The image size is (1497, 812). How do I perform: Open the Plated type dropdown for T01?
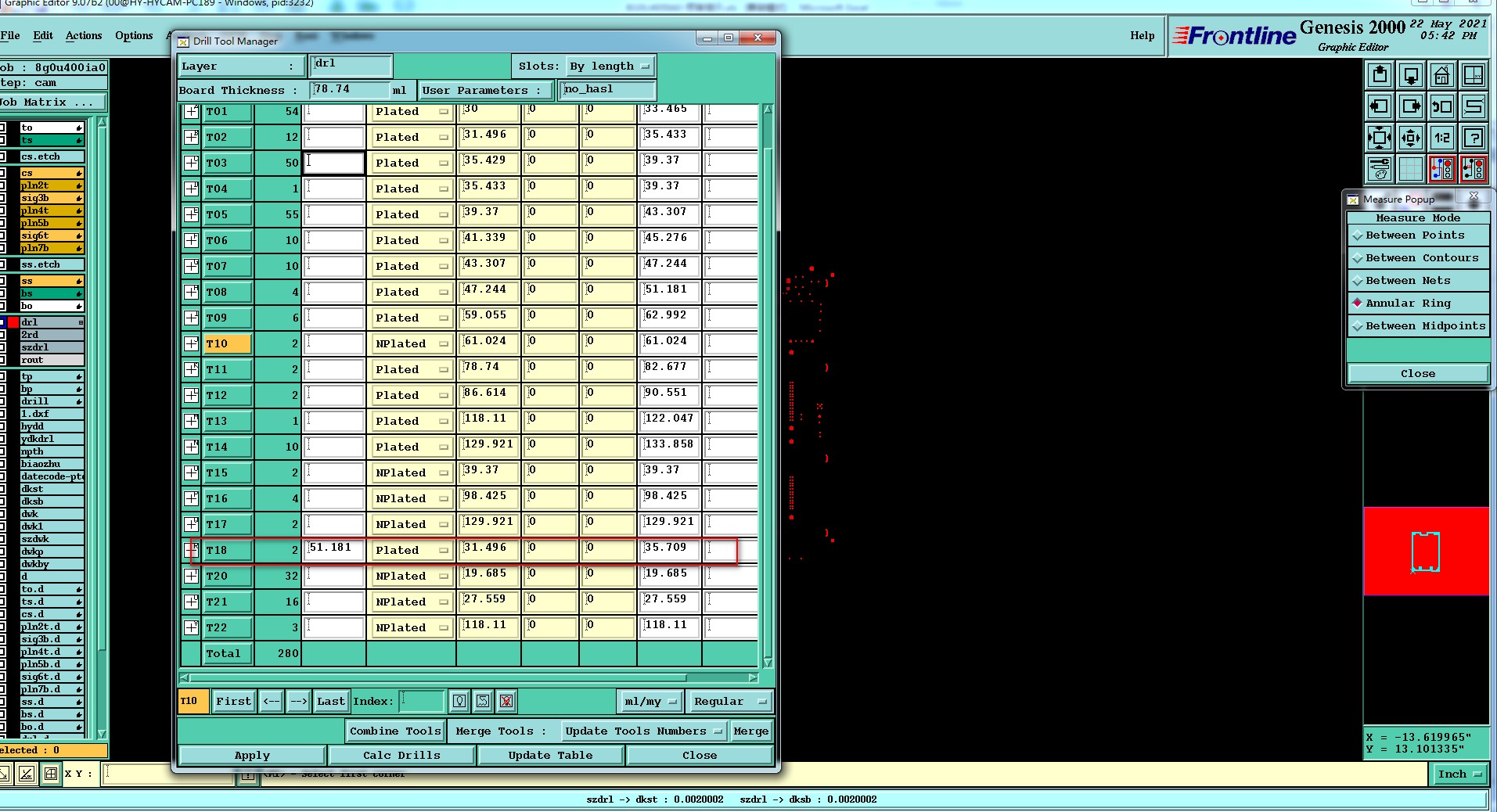click(412, 112)
